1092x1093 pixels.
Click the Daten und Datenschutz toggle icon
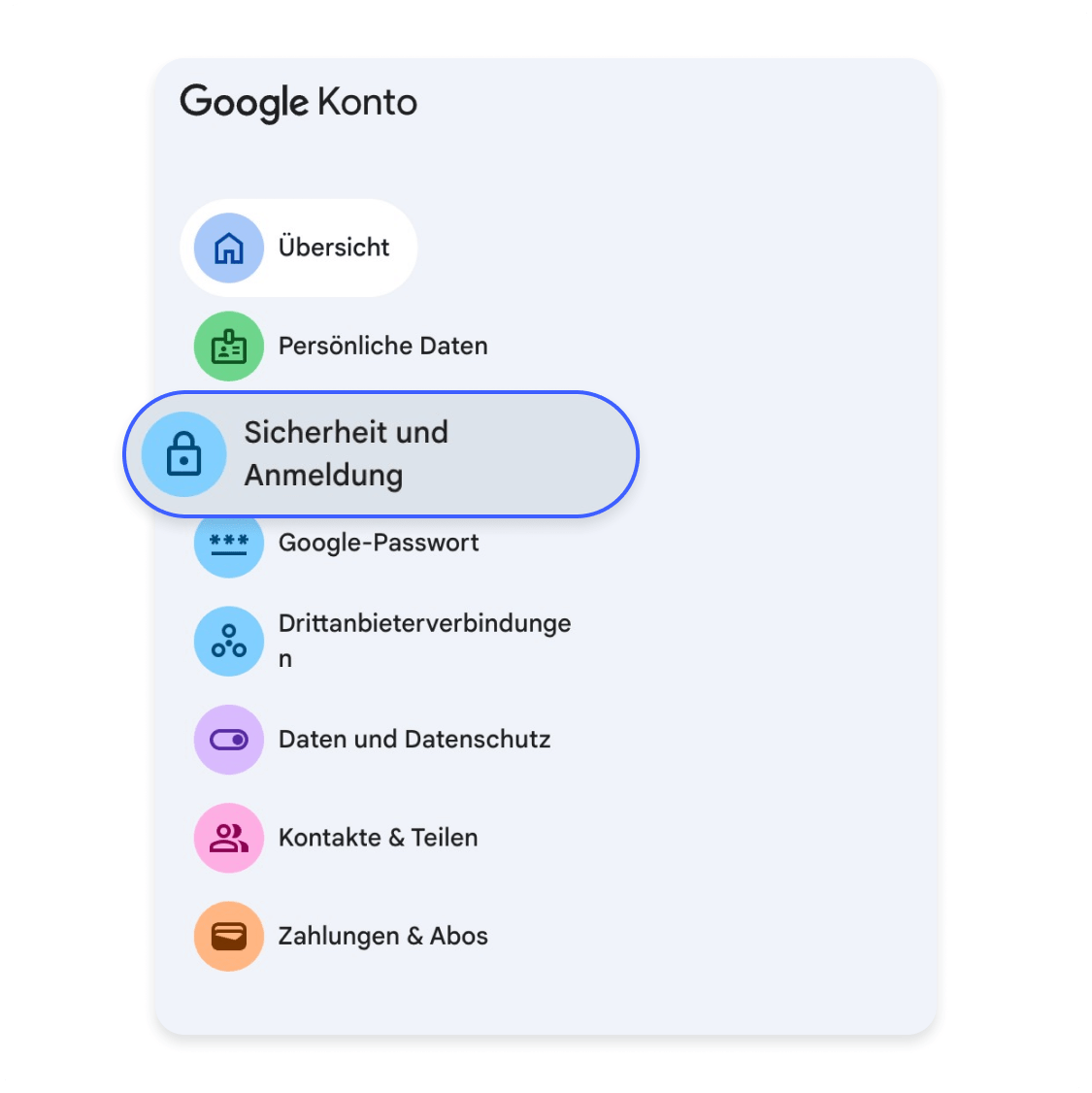(229, 740)
